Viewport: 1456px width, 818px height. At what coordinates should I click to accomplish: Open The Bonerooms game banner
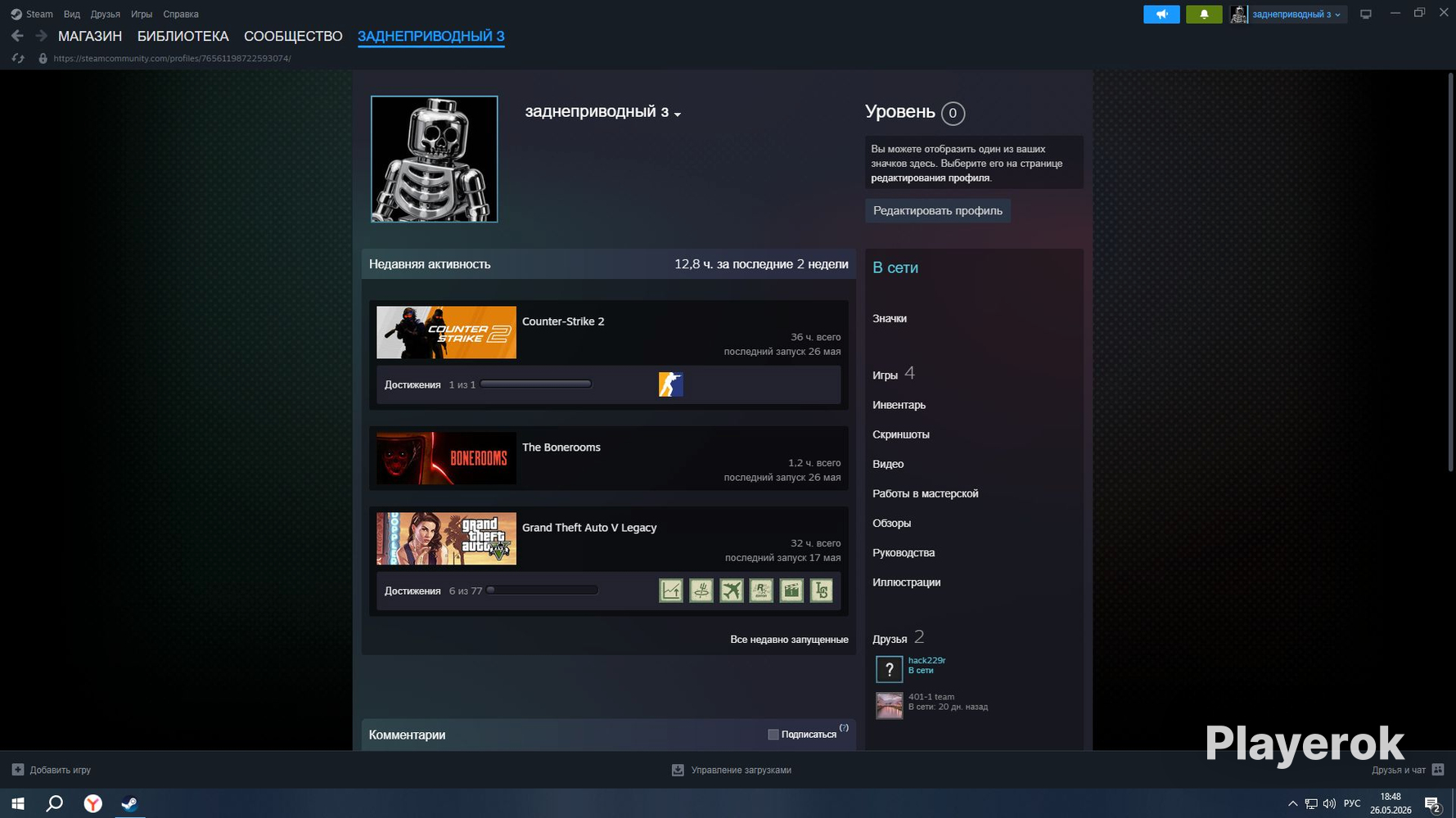tap(446, 458)
